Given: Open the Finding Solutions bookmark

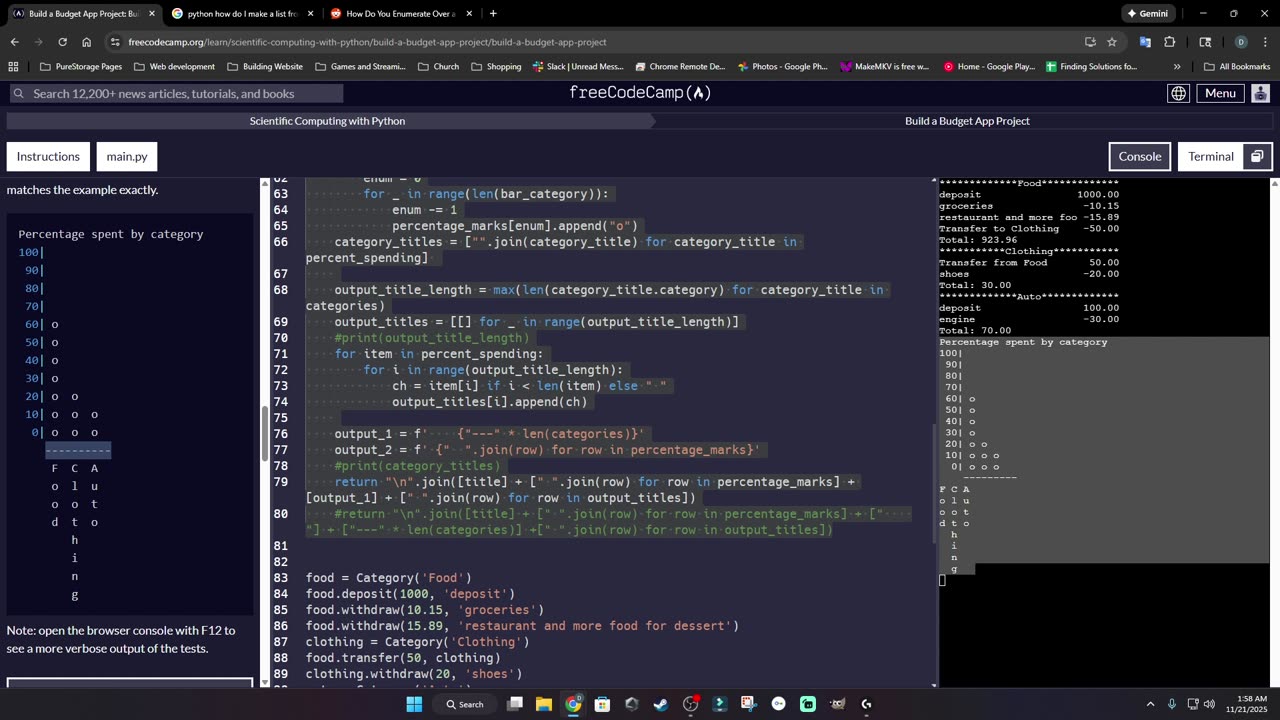Looking at the screenshot, I should 1091,67.
